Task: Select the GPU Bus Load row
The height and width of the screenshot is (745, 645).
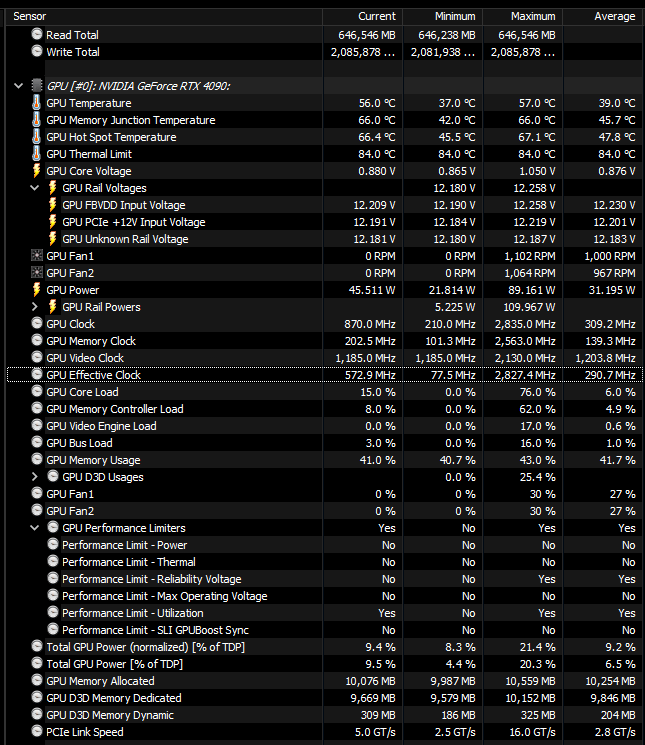Action: 325,443
